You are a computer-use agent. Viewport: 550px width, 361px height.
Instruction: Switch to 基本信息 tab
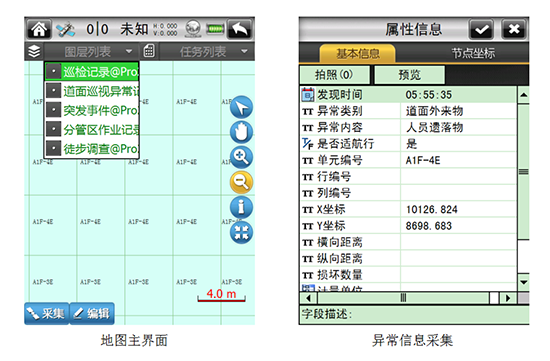357,53
